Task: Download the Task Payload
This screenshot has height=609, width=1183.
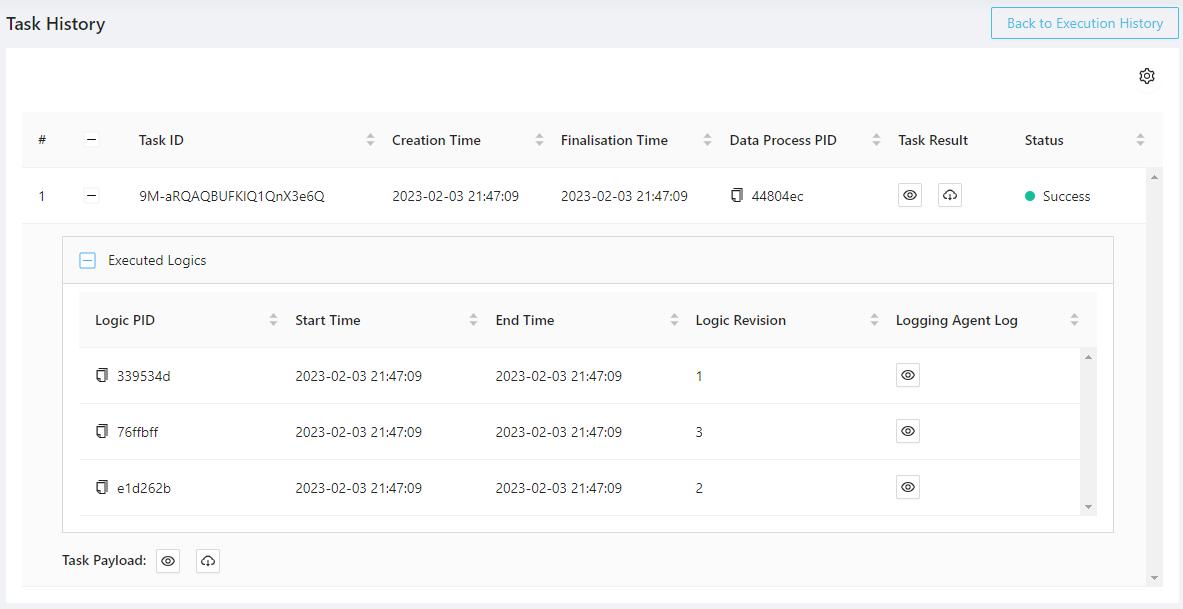Action: [x=208, y=561]
